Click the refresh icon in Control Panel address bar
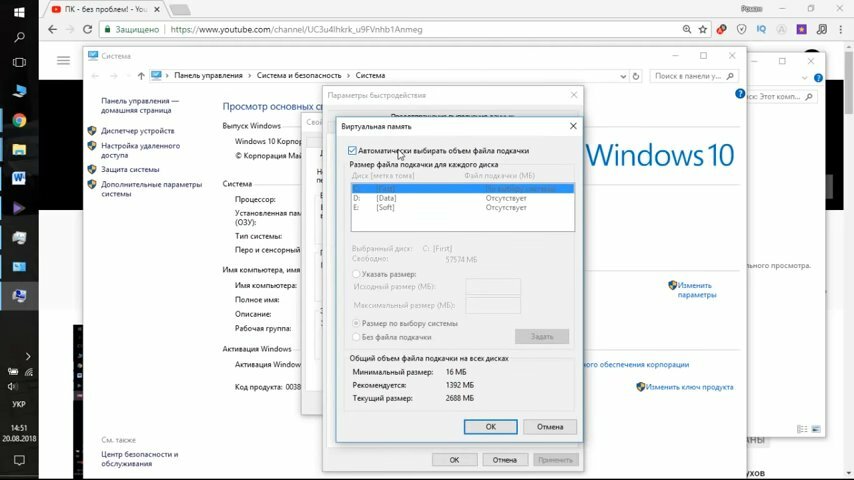The width and height of the screenshot is (854, 480). 636,76
